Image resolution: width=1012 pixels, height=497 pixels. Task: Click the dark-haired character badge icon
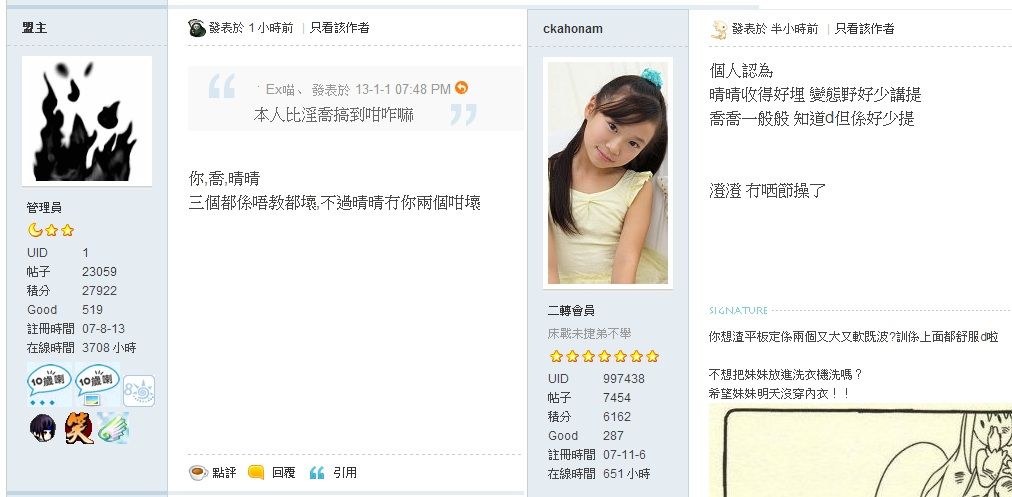coord(43,429)
